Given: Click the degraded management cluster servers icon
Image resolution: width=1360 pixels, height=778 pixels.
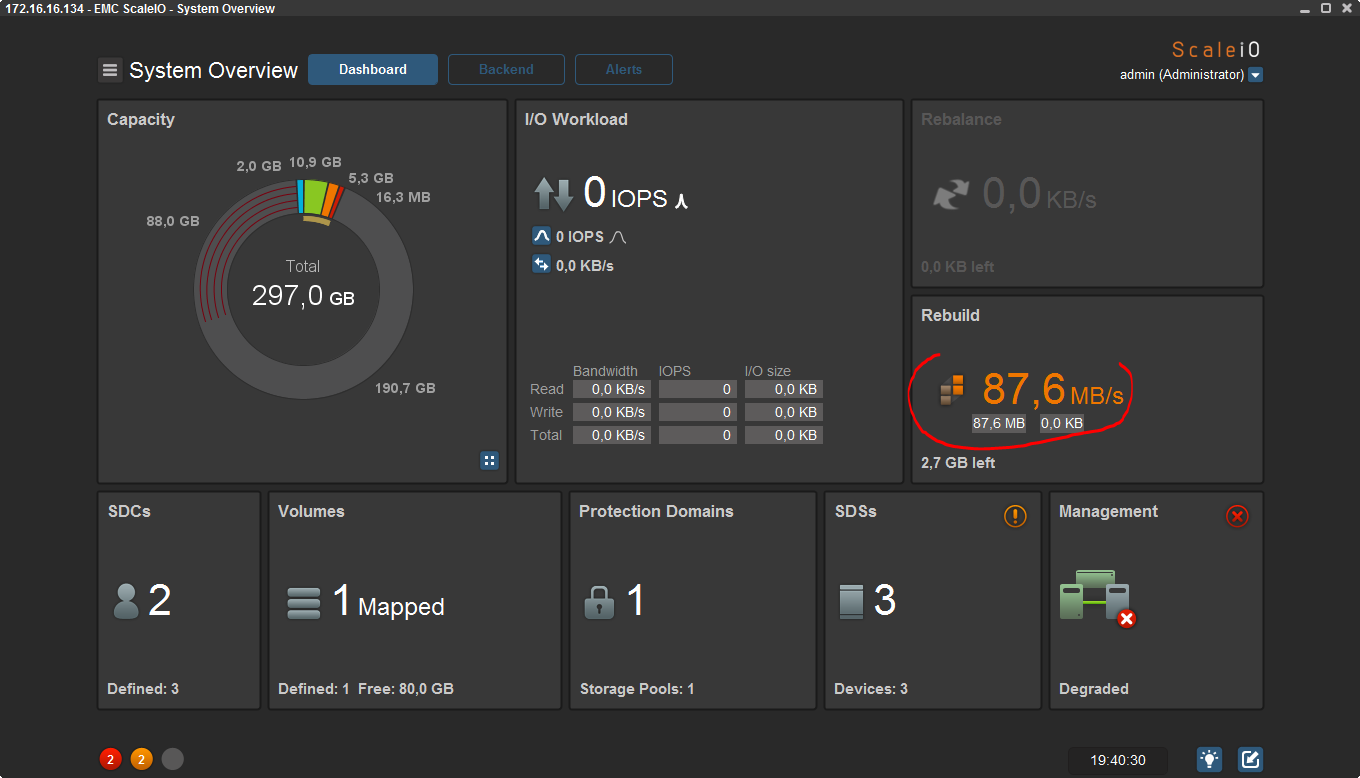Looking at the screenshot, I should (x=1097, y=598).
